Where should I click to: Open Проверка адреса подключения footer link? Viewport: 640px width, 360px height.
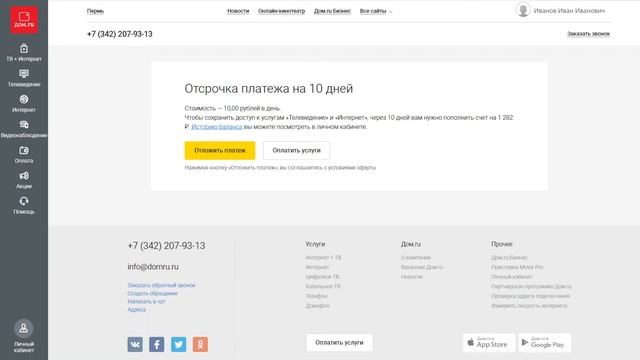[531, 296]
